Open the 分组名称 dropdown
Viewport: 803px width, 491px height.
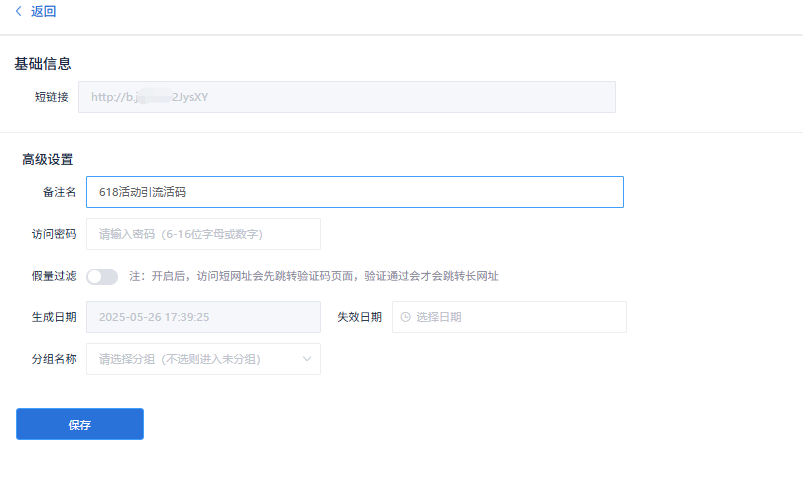(x=203, y=359)
